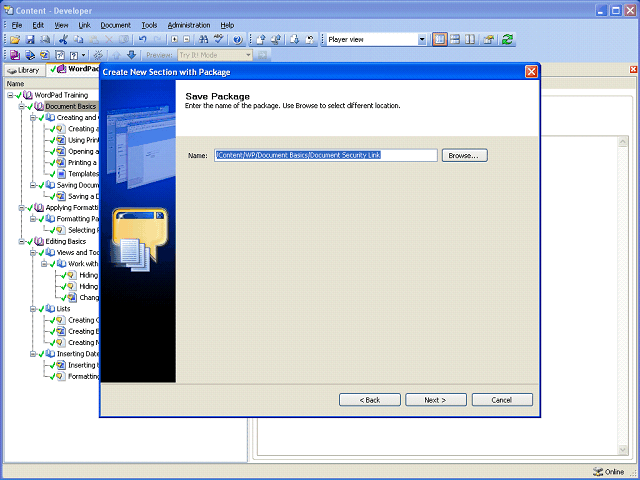Click the Copy toolbar icon
Image resolution: width=640 pixels, height=480 pixels.
click(x=78, y=40)
